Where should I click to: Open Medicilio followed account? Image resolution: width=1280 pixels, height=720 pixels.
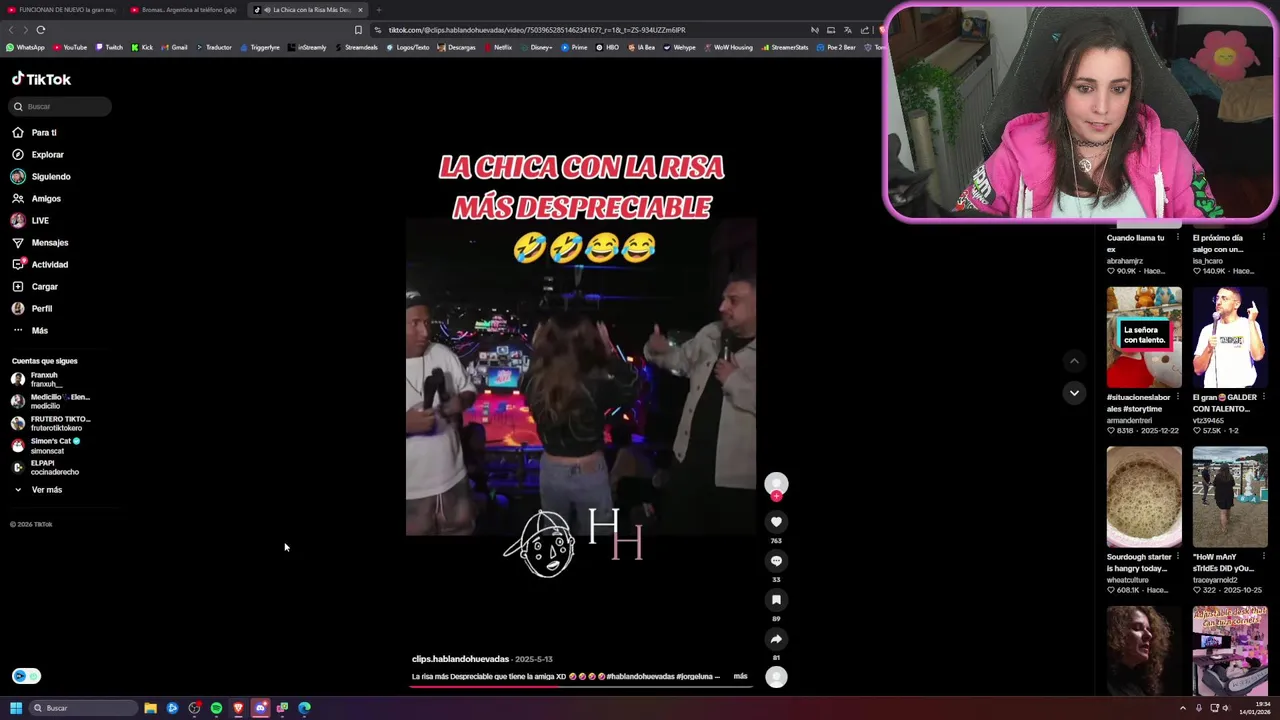click(50, 401)
